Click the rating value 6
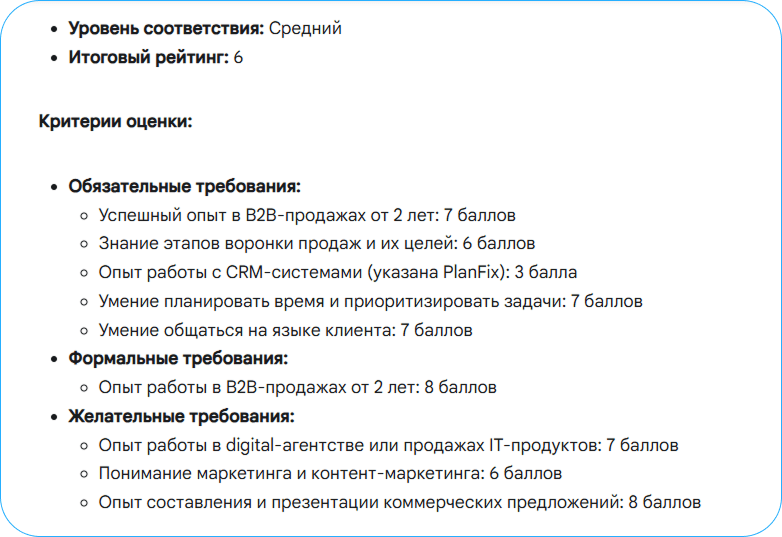The height and width of the screenshot is (537, 782). pos(238,58)
